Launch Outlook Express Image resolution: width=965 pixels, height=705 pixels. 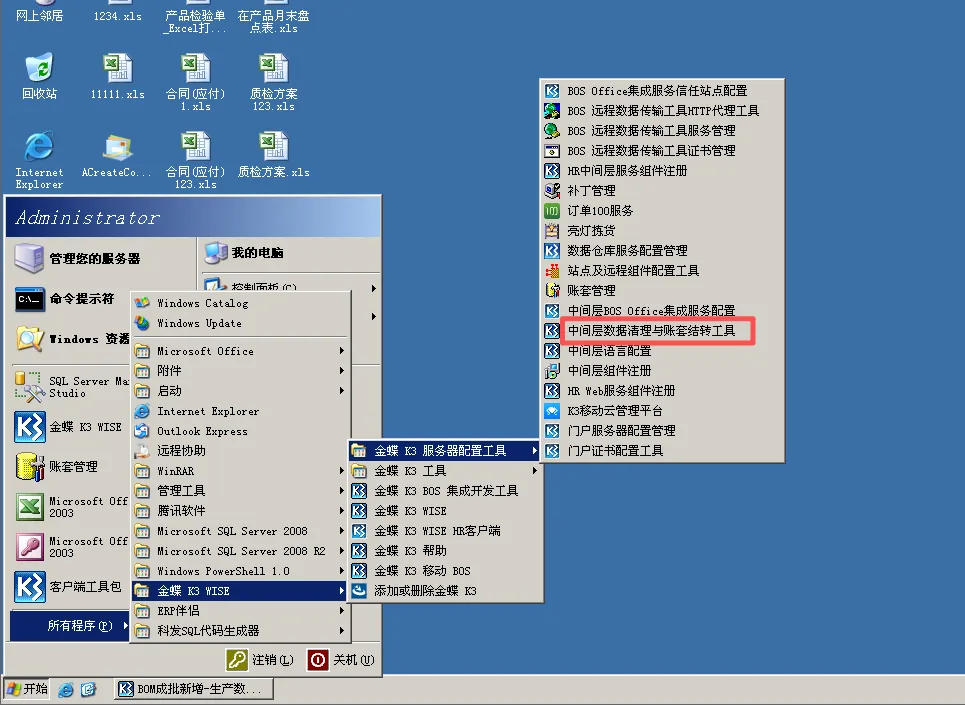point(202,431)
